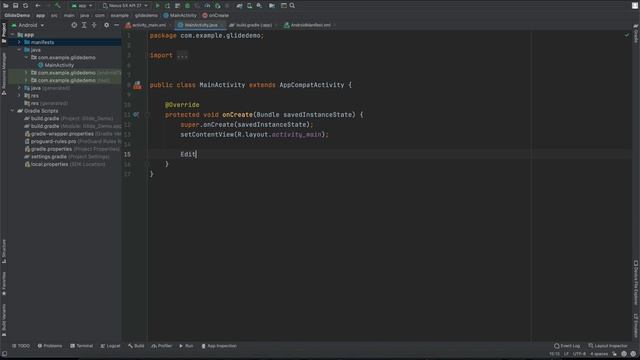The width and height of the screenshot is (640, 360).
Task: Click the Project side tool window tab
Action: [4, 33]
